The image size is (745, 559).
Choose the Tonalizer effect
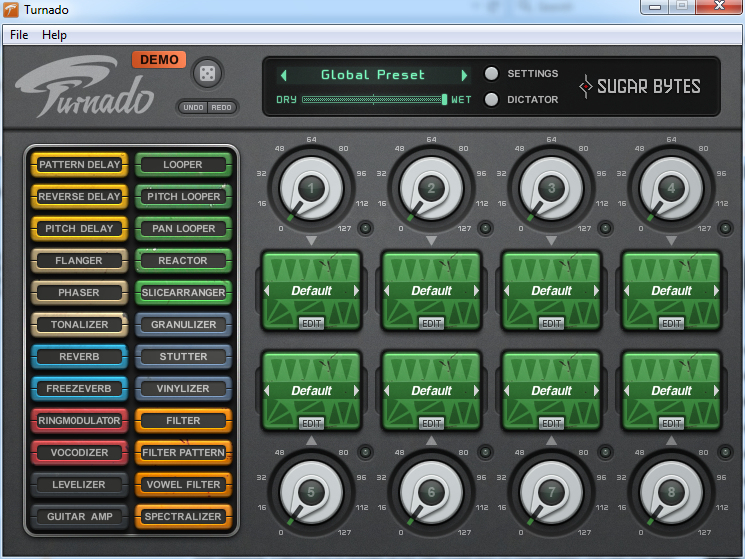79,324
